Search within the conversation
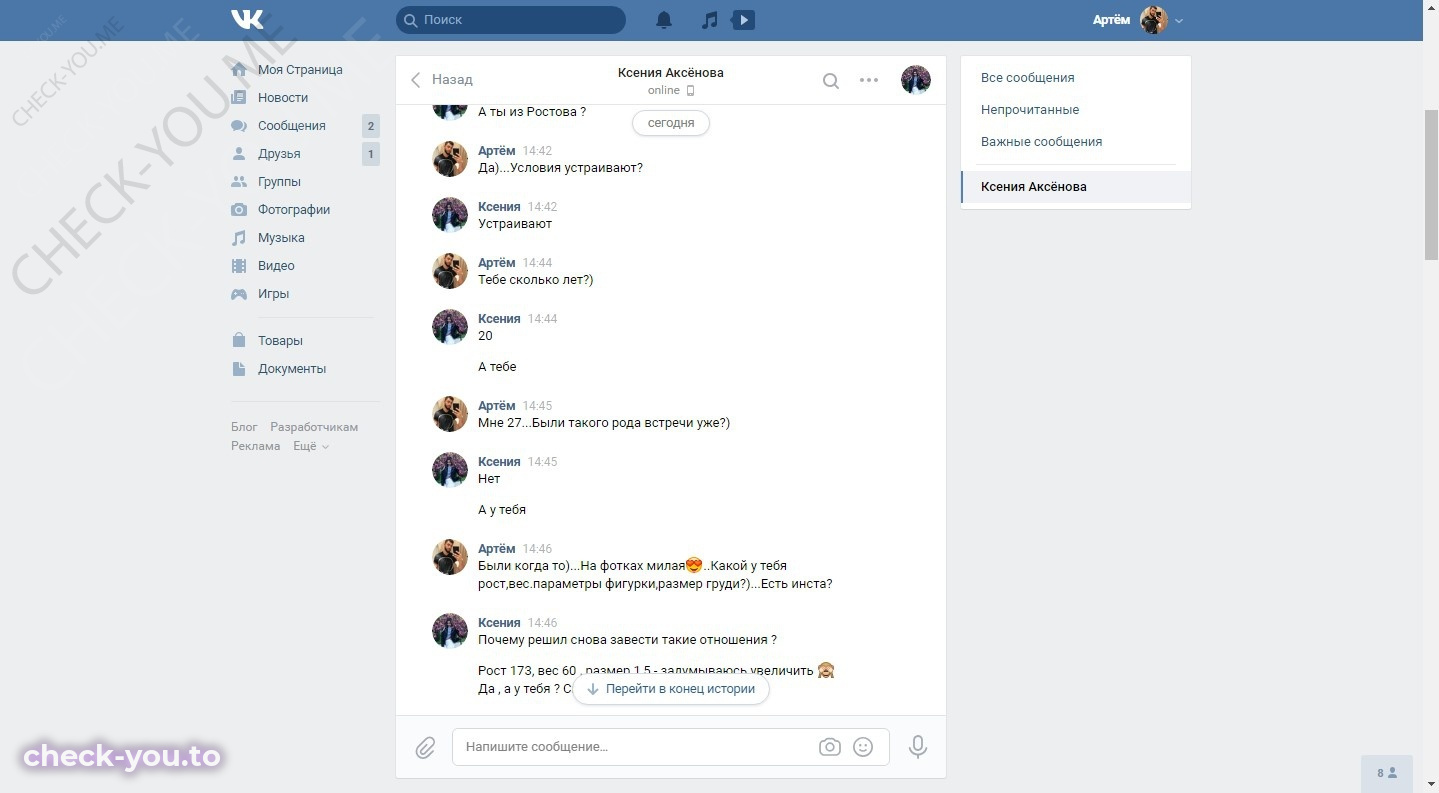 (831, 81)
